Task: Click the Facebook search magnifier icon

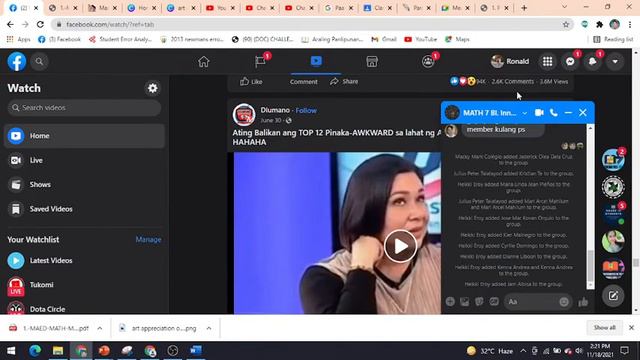Action: [x=39, y=62]
